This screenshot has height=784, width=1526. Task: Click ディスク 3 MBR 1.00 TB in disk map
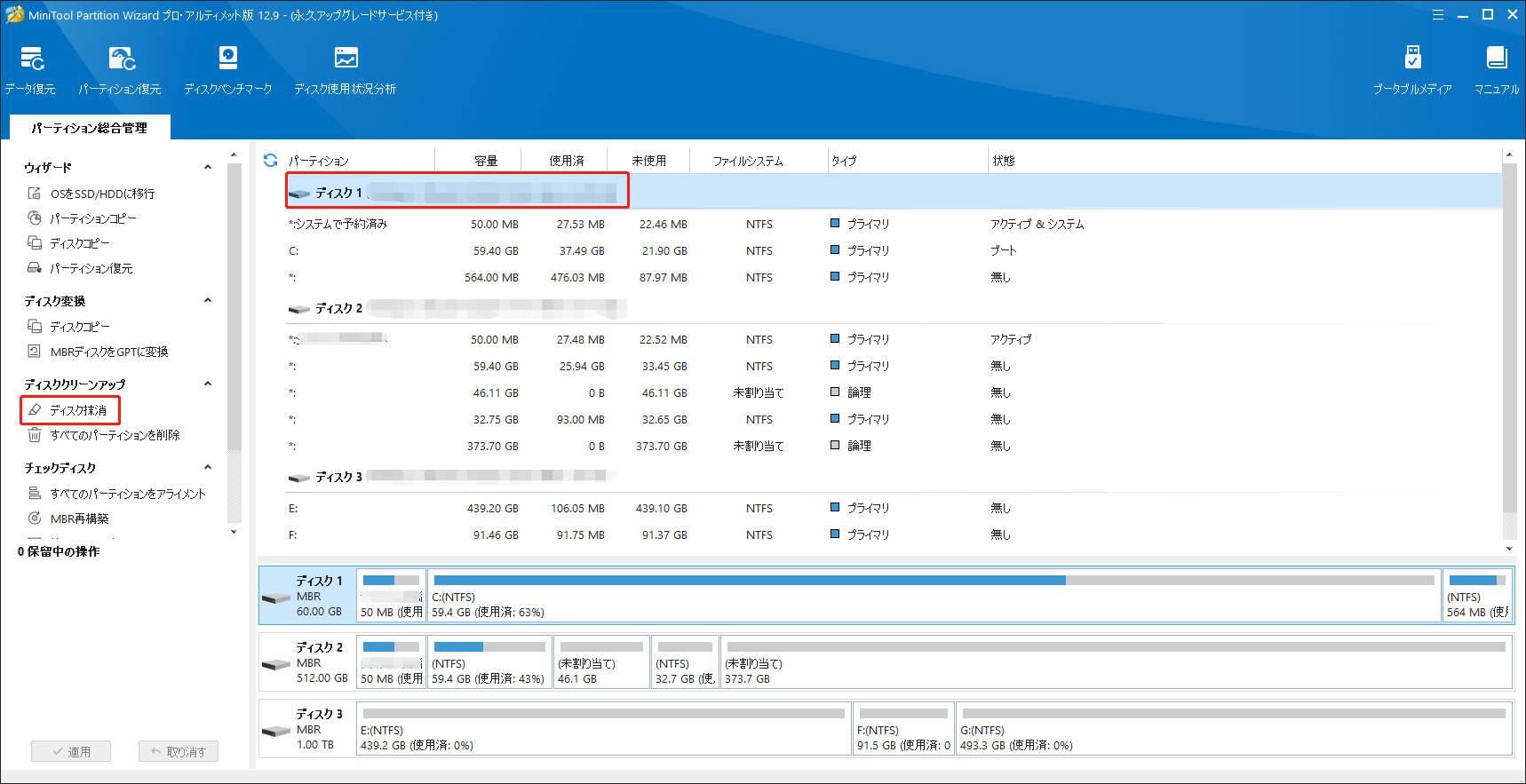tap(307, 729)
